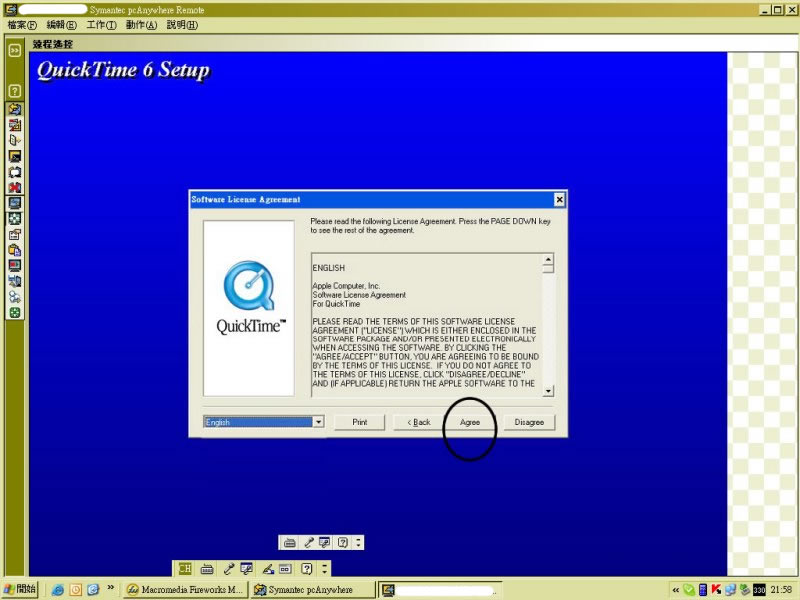Click the blue circles icon in the sidebar

(15, 297)
